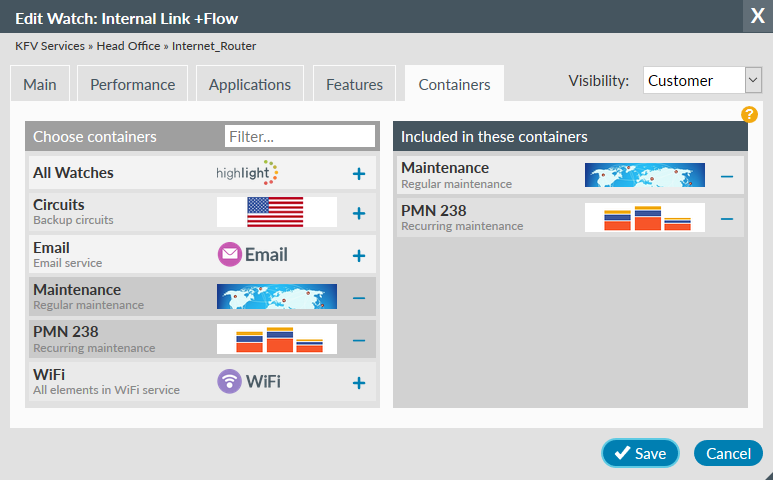Remove Maintenance from included containers panel
The image size is (773, 480).
pyautogui.click(x=727, y=177)
